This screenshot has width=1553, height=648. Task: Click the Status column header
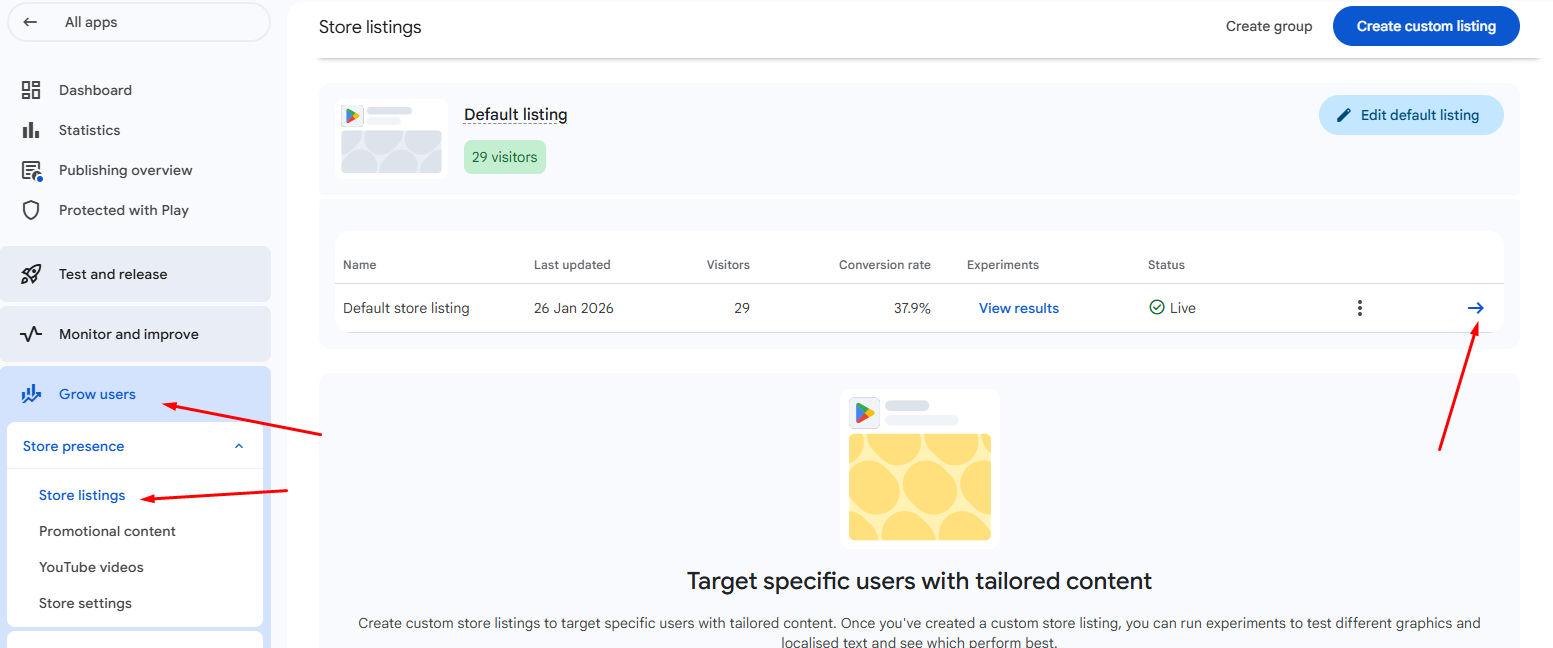click(1166, 265)
